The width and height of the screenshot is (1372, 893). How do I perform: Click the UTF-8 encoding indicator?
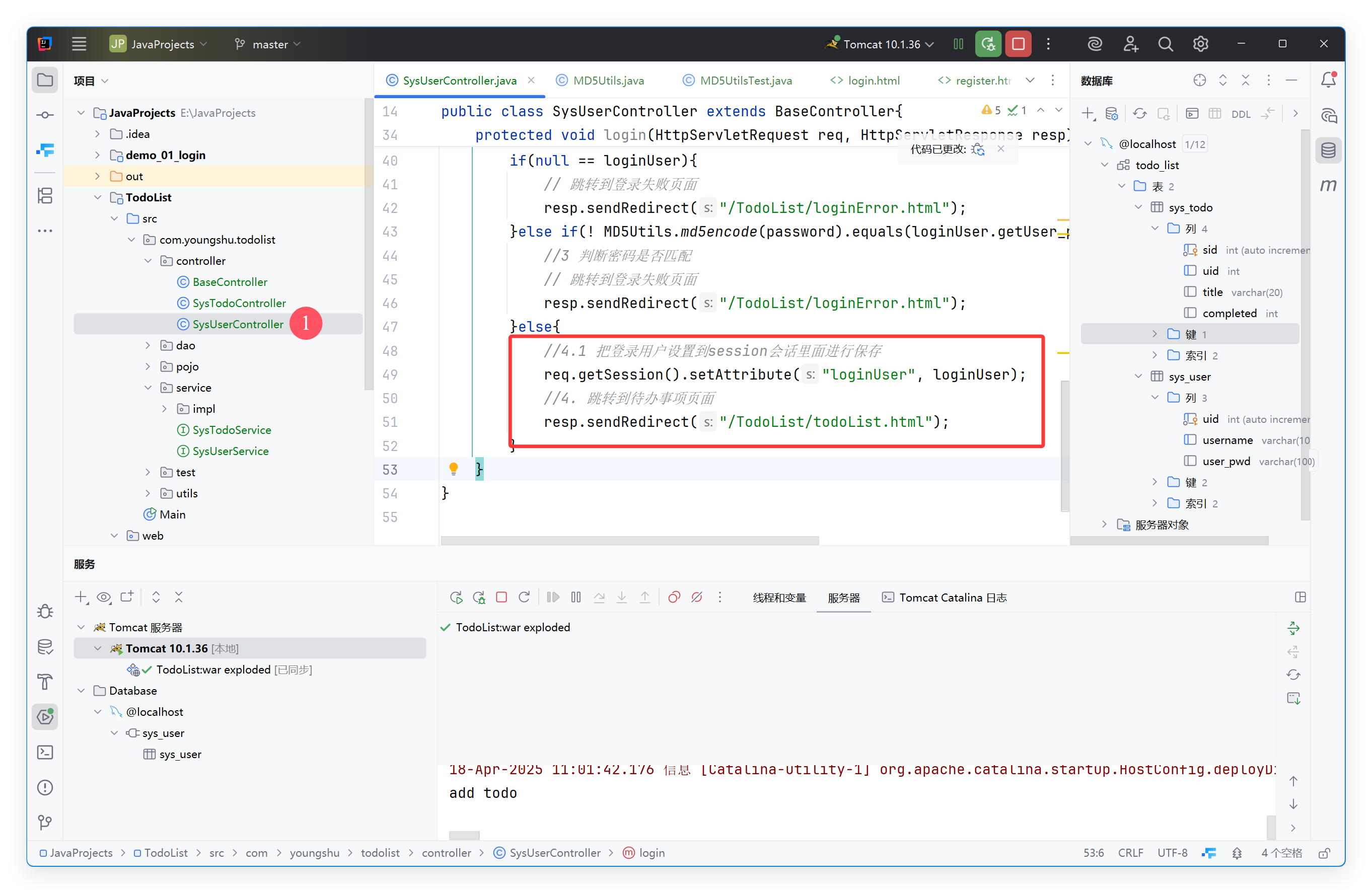[1172, 853]
